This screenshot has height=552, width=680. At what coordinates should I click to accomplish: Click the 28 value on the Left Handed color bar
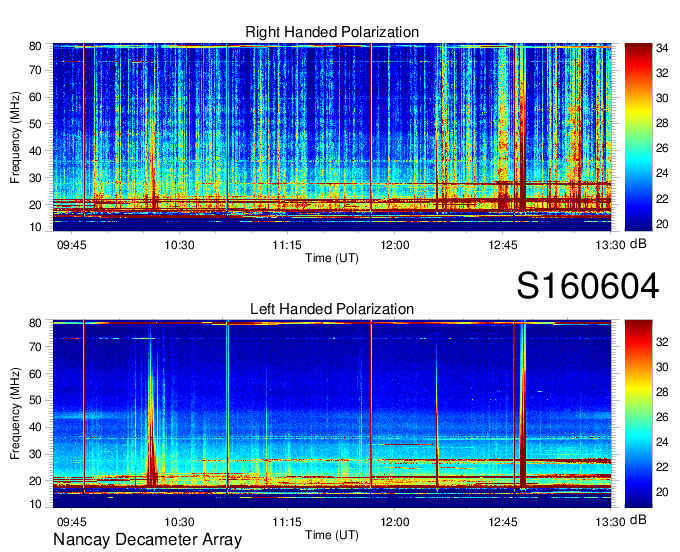coord(662,392)
